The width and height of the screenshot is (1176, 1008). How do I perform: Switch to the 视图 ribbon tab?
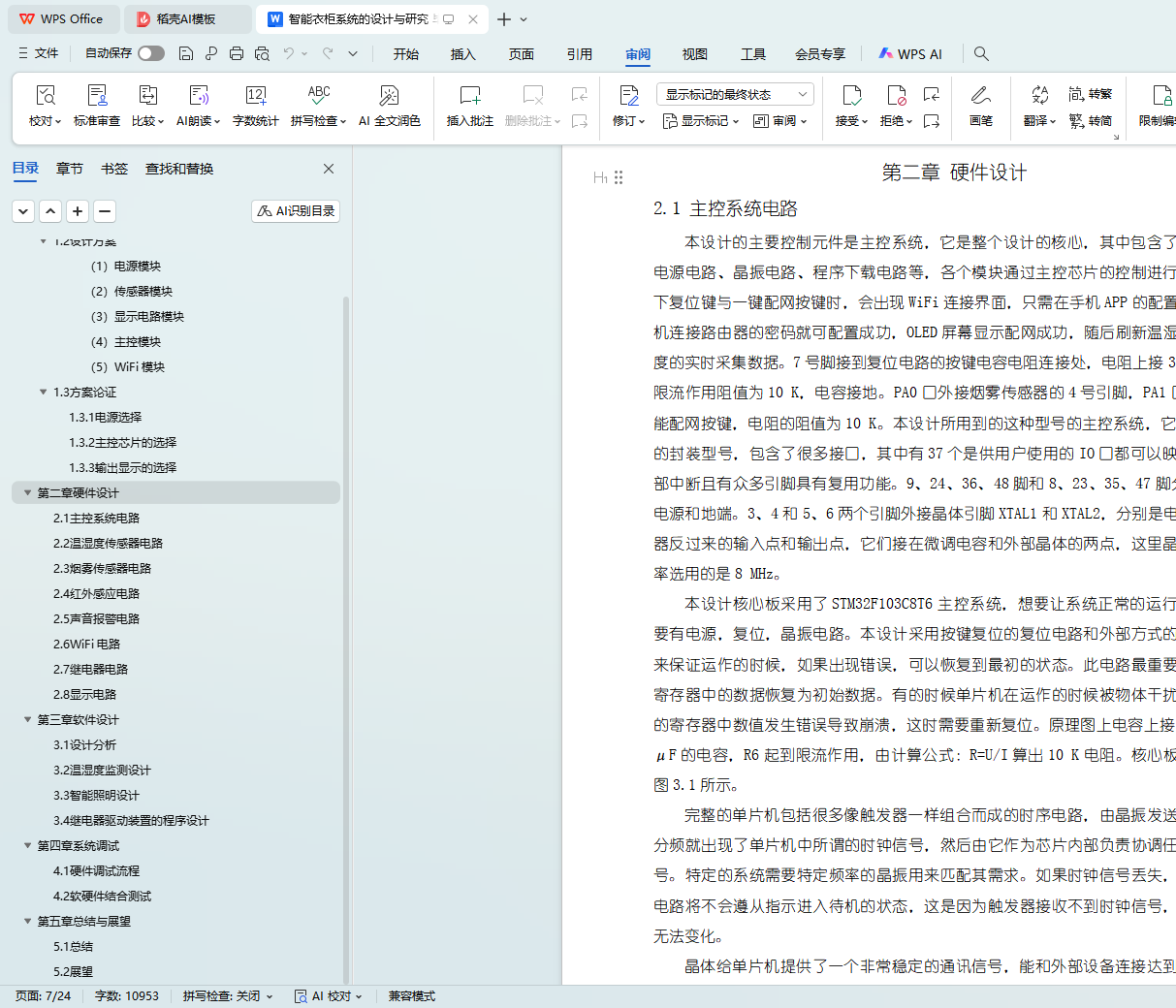pos(694,54)
